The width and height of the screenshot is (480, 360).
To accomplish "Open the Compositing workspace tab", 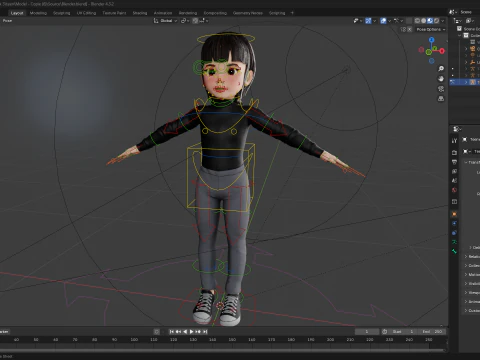I will (x=215, y=13).
